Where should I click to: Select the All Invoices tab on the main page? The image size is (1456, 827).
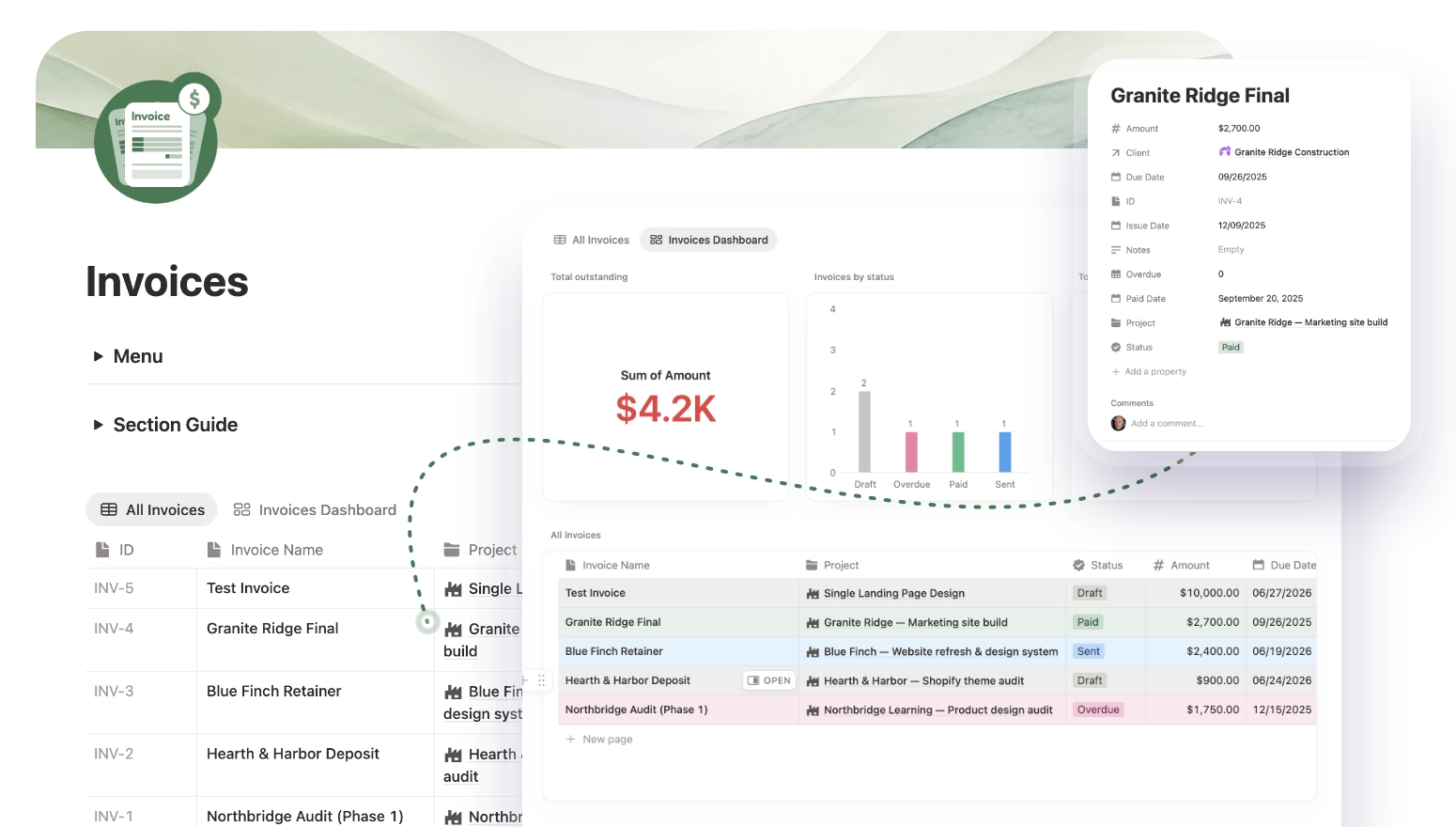point(152,509)
